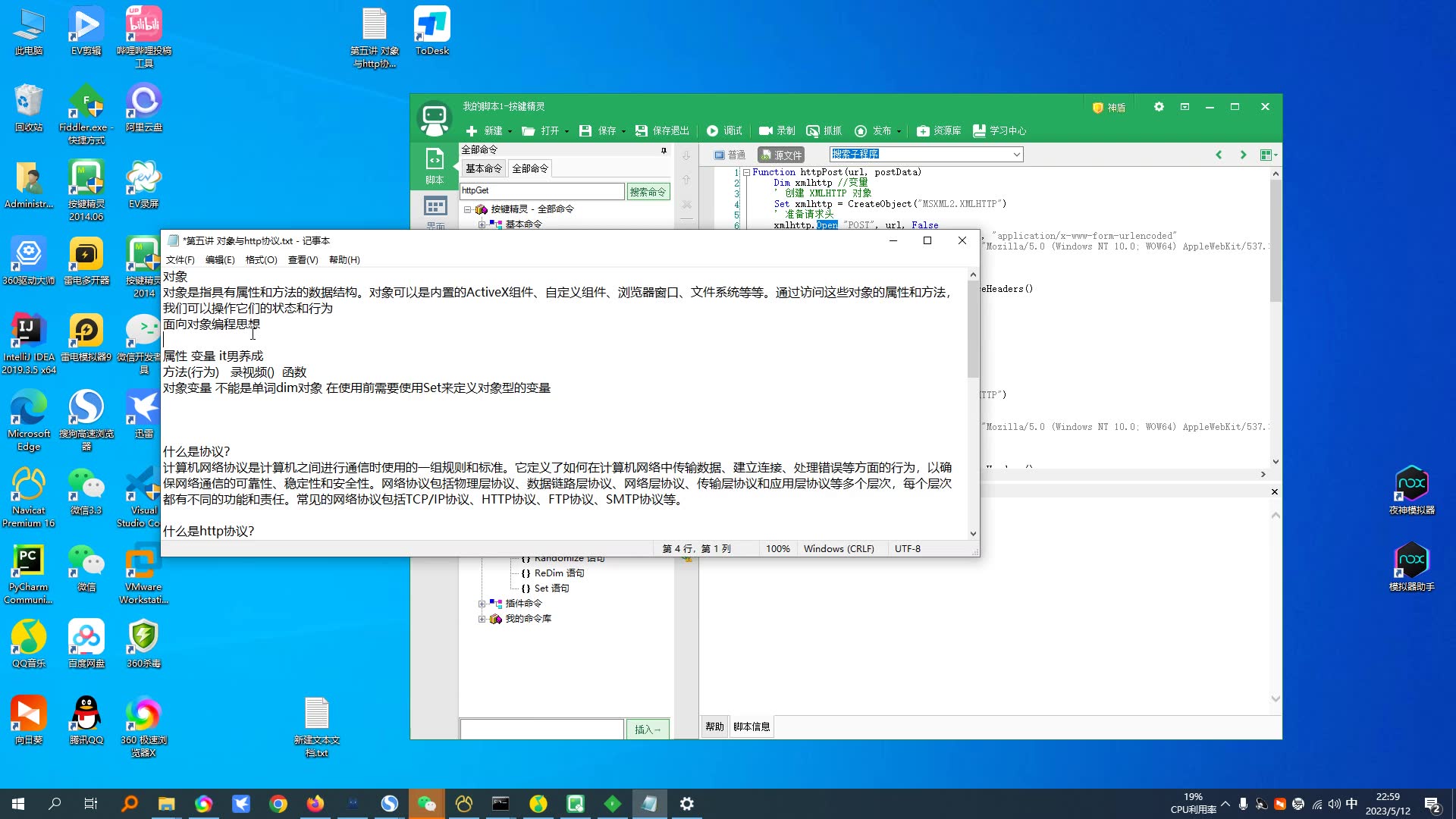This screenshot has height=819, width=1456.
Task: Open WeChat from the Windows taskbar
Action: [426, 804]
